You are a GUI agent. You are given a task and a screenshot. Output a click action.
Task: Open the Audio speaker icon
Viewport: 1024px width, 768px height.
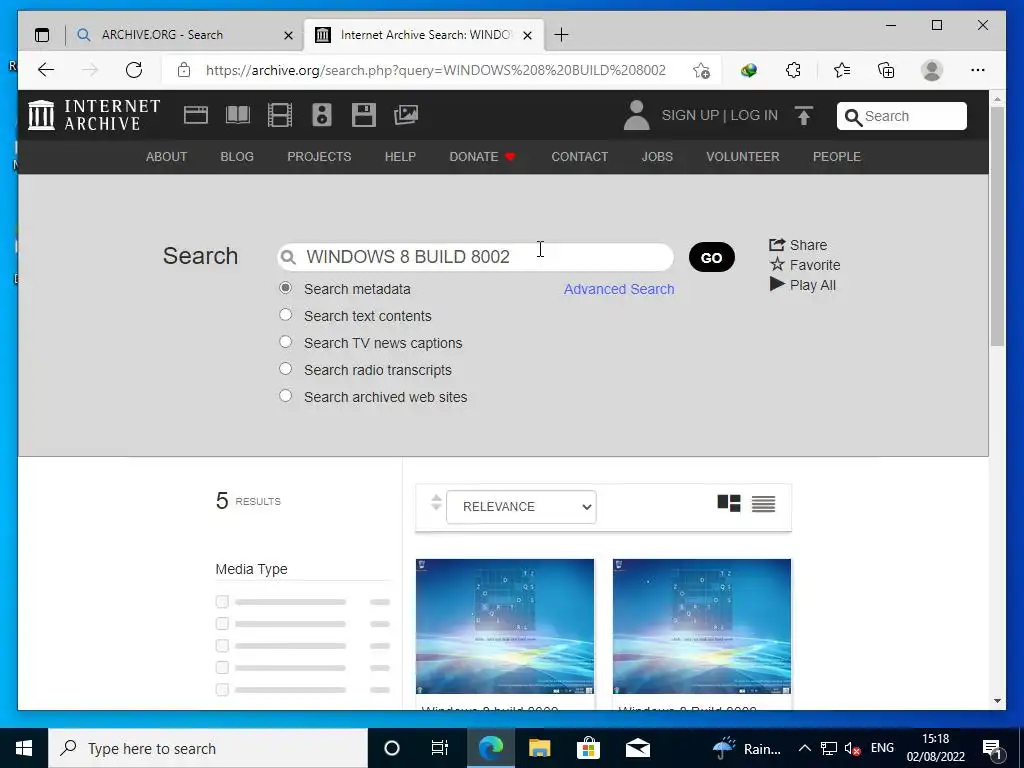coord(321,115)
